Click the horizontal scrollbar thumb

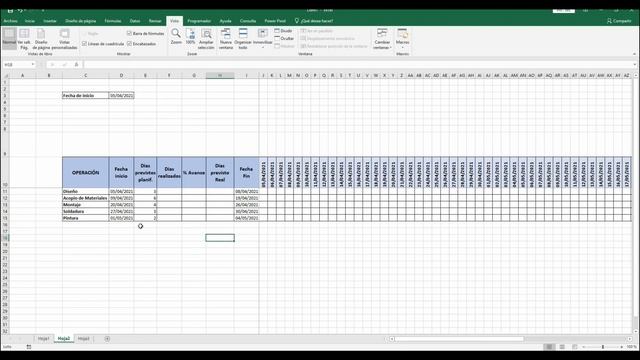pyautogui.click(x=459, y=339)
